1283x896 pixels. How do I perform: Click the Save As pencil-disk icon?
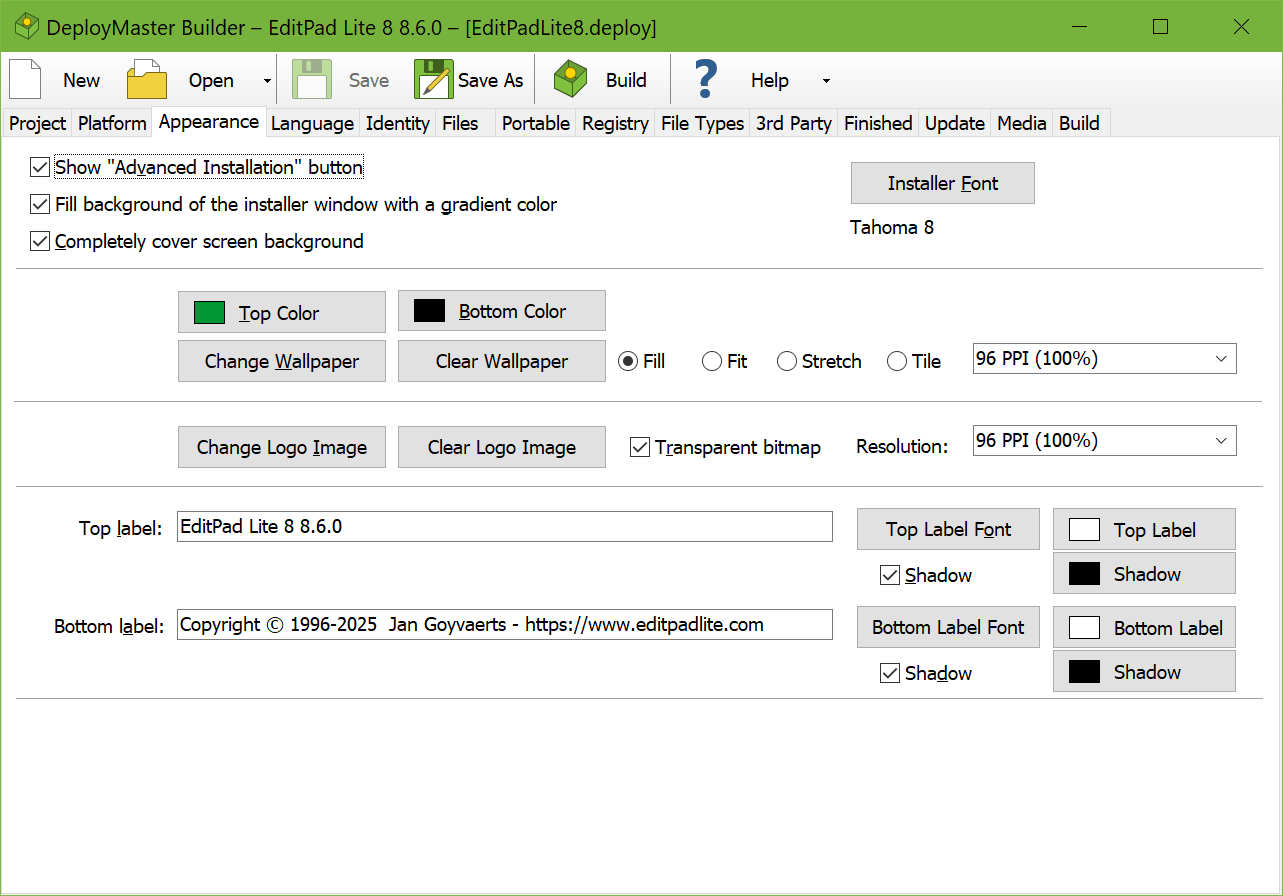point(434,80)
